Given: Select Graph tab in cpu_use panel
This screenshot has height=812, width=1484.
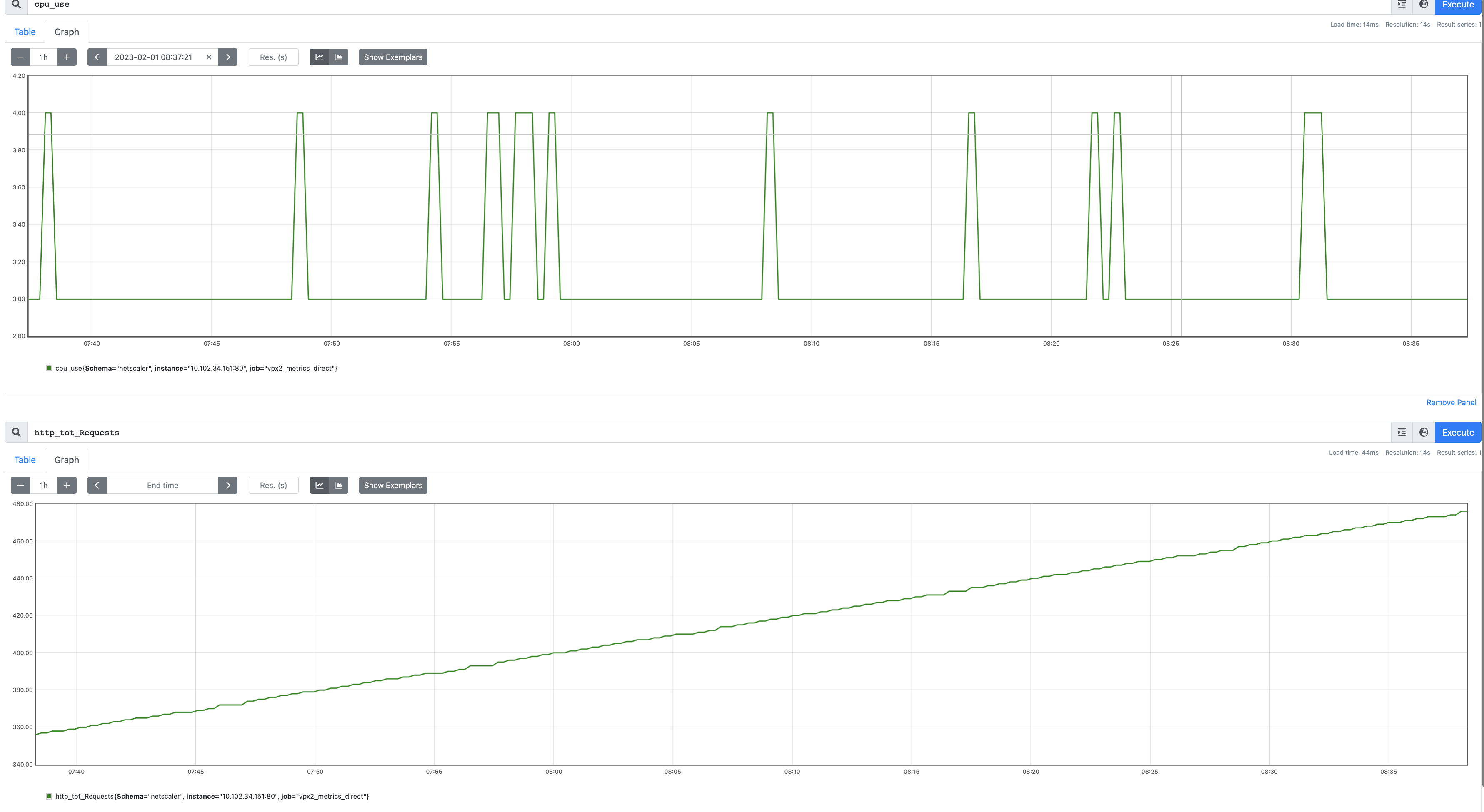Looking at the screenshot, I should 67,32.
